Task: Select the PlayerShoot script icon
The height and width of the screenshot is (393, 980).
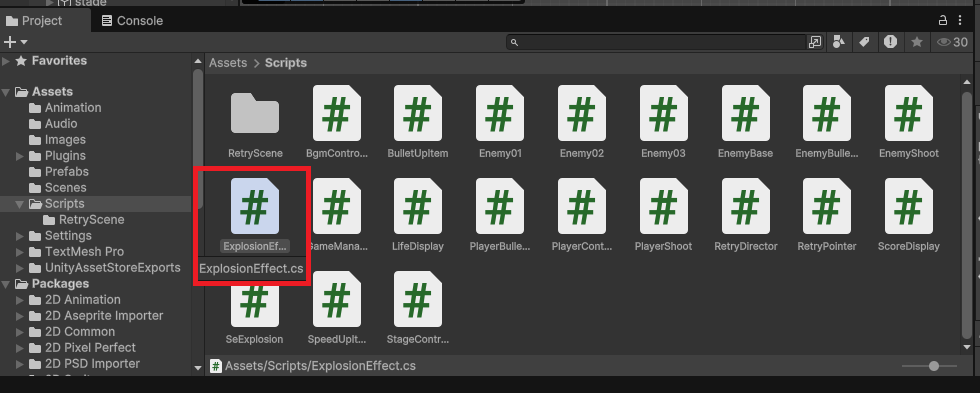Action: coord(663,206)
